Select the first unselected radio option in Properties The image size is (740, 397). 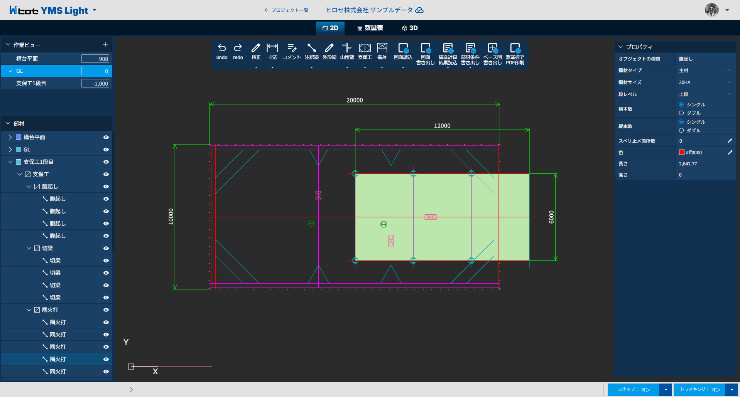681,113
